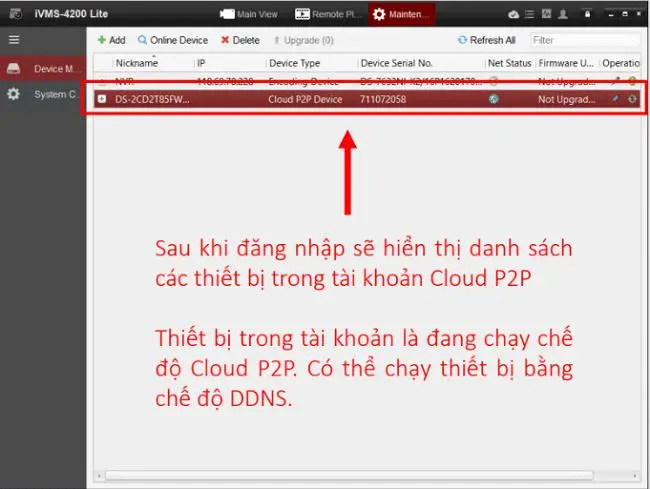Click the Upgrade (0) button
Screen dimensions: 650x489
303,40
